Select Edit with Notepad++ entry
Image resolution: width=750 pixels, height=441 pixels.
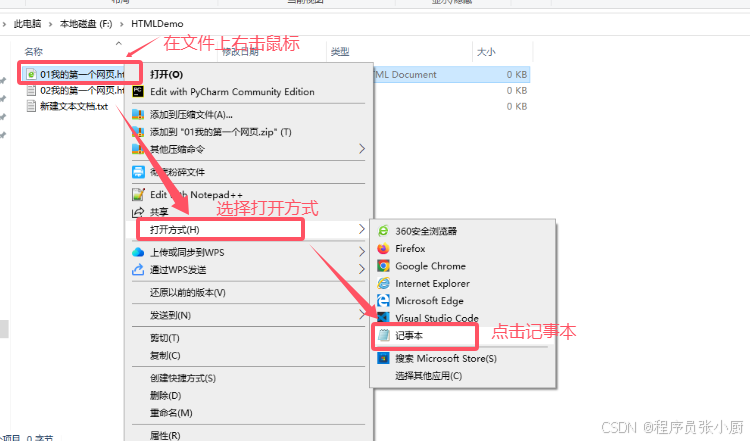248,195
